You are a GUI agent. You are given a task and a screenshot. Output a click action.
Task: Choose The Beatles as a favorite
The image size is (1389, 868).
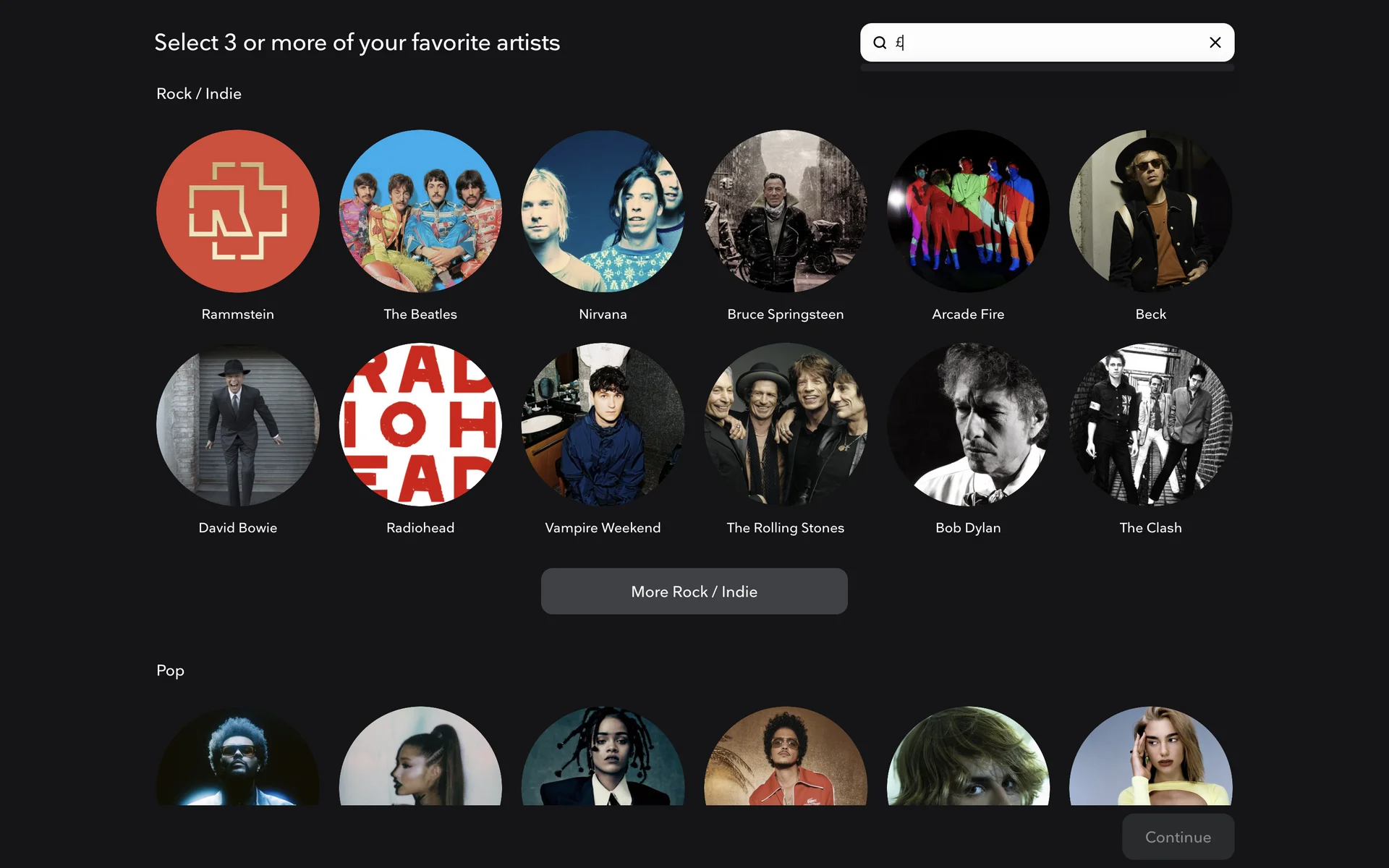[x=420, y=211]
